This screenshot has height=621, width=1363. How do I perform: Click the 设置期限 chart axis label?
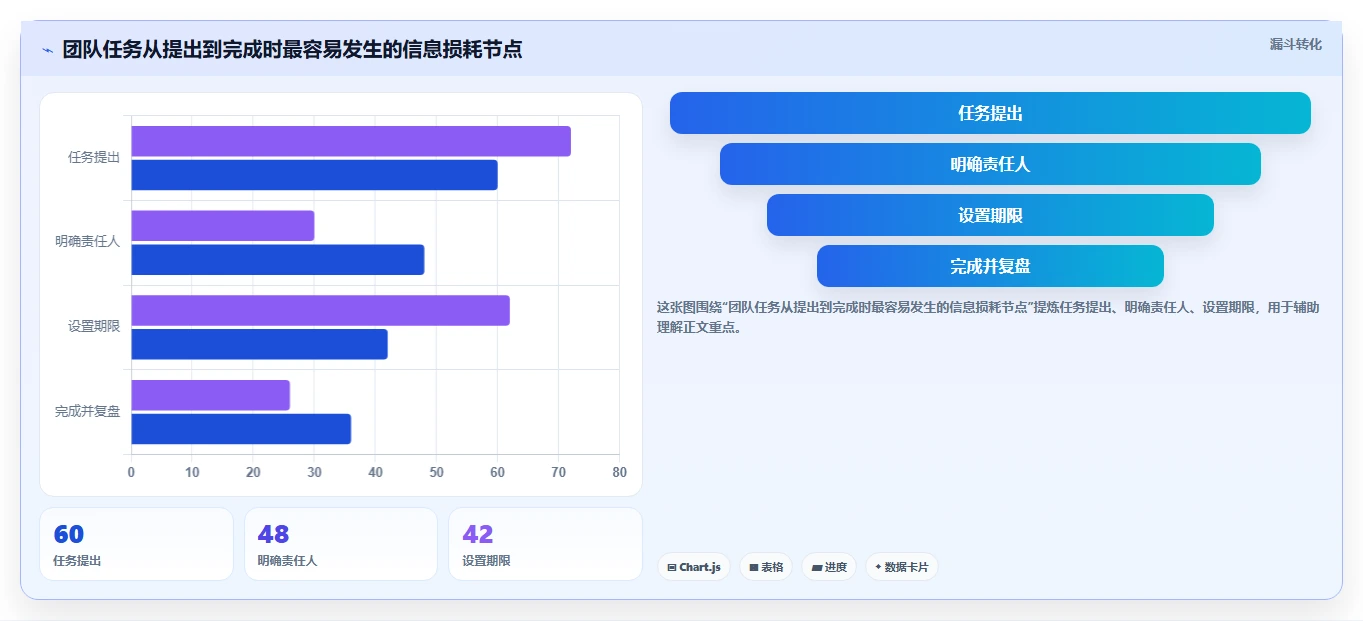[94, 326]
